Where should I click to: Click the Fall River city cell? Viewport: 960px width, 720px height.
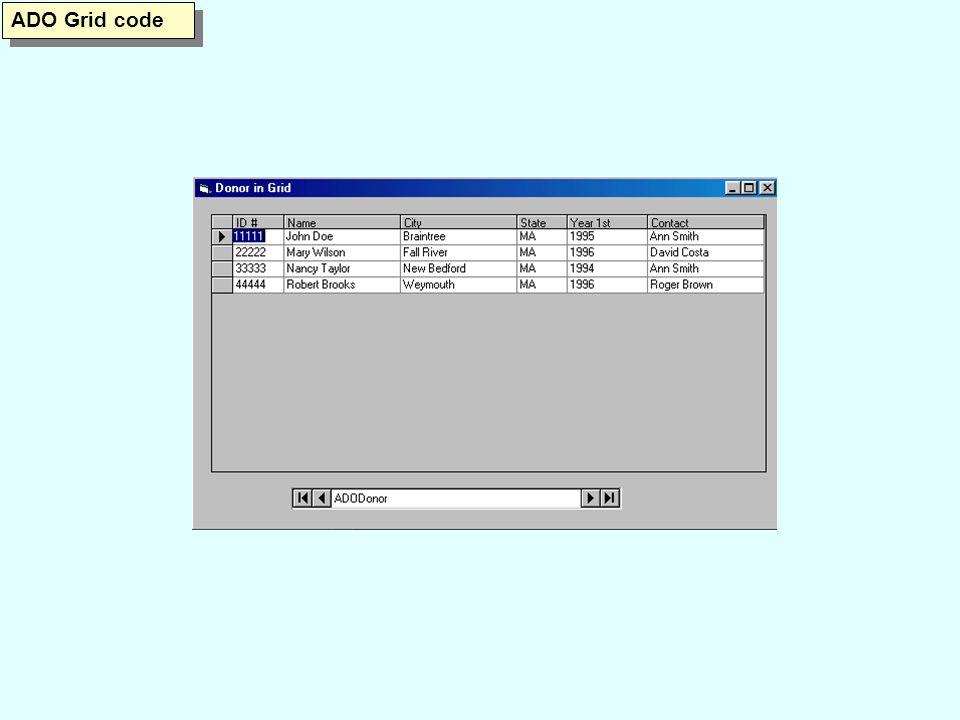click(x=459, y=252)
